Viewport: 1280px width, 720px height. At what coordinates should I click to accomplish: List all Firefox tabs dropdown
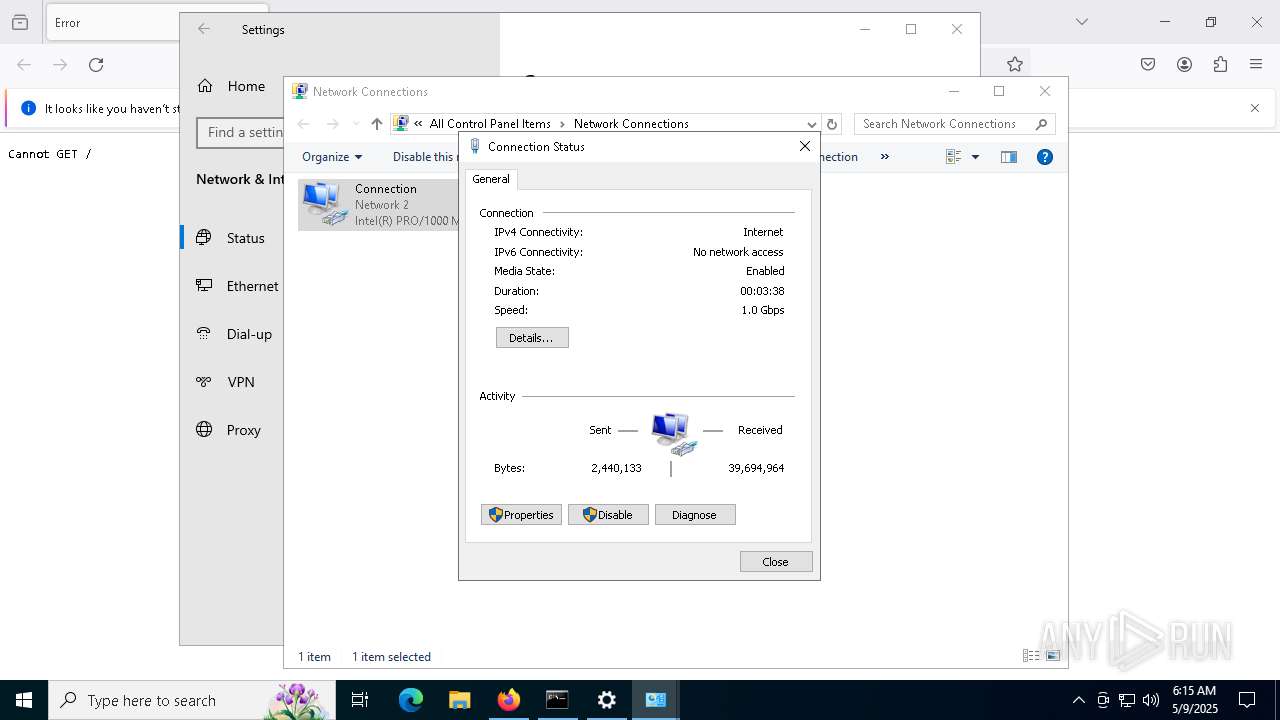click(1081, 22)
